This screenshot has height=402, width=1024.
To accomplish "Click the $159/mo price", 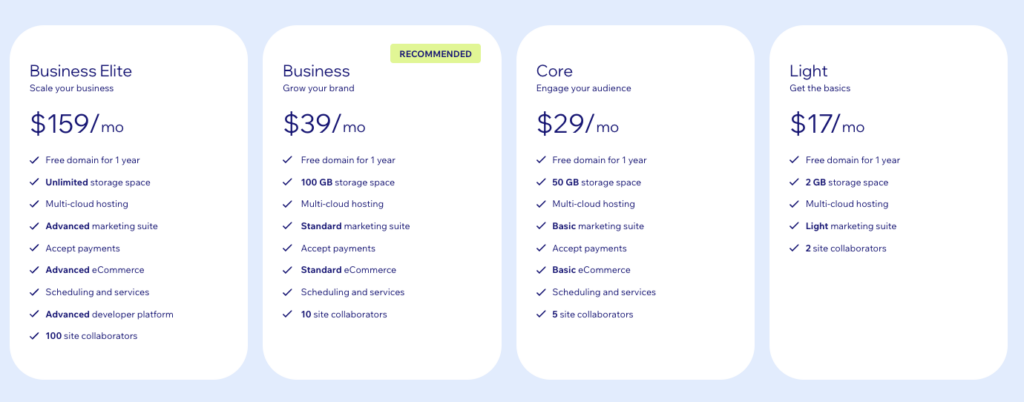I will click(x=77, y=124).
